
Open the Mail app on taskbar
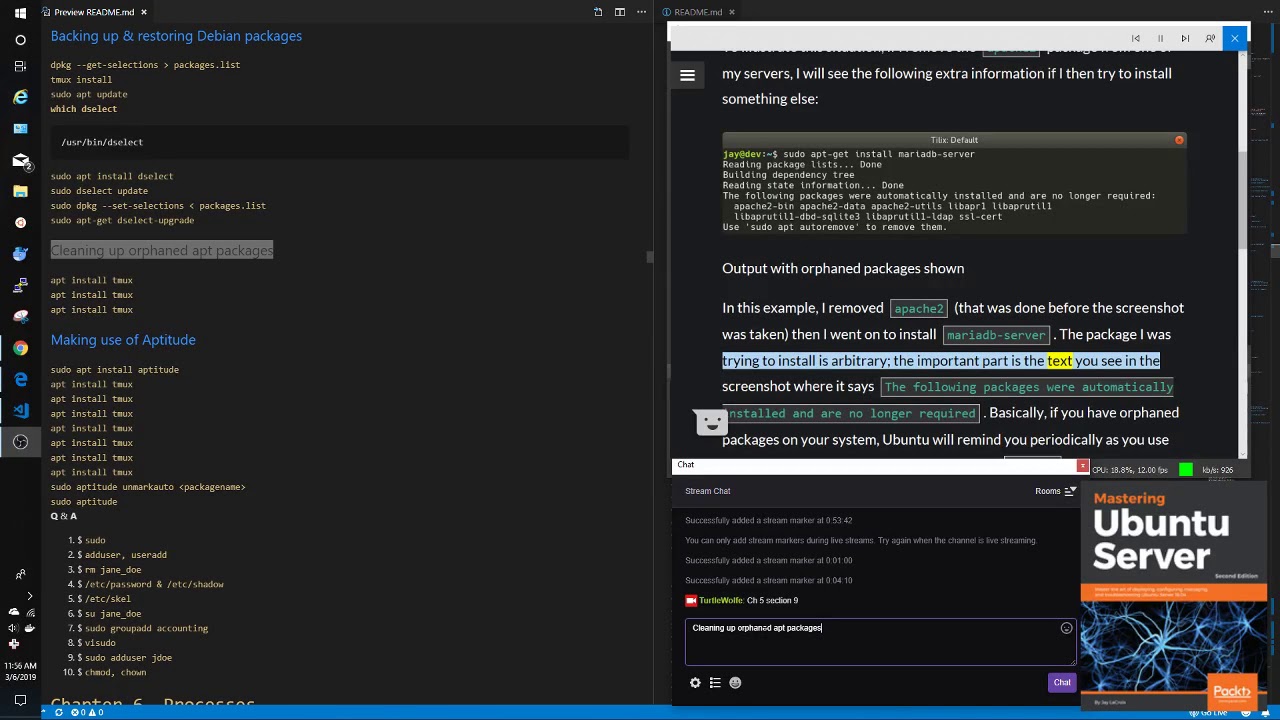[x=20, y=160]
